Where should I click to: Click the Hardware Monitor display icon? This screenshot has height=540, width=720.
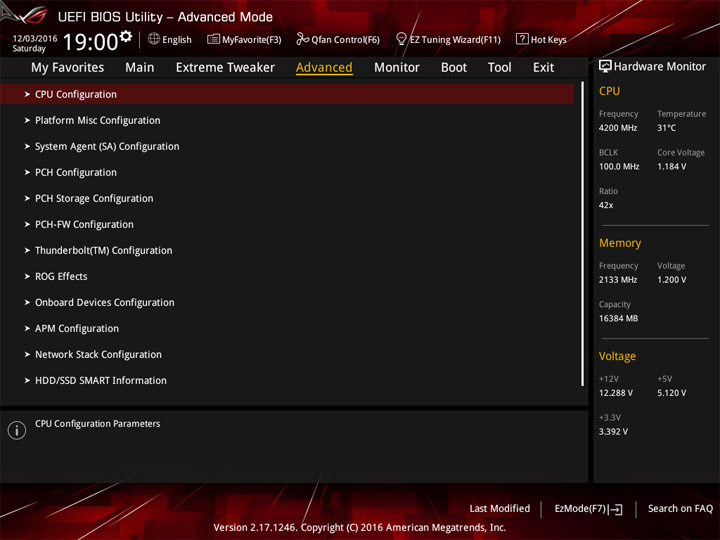605,66
